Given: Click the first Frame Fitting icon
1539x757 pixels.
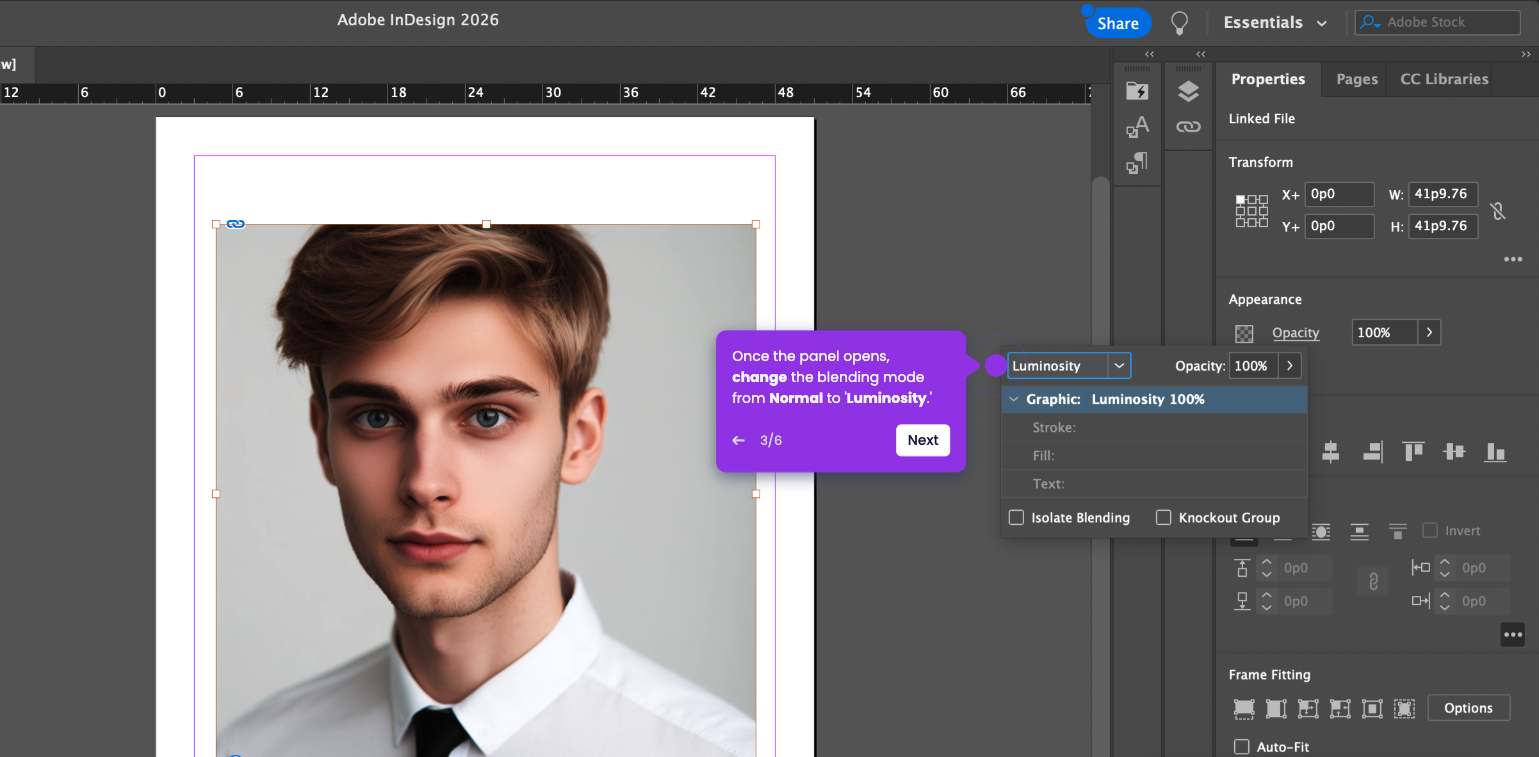Looking at the screenshot, I should pos(1244,708).
